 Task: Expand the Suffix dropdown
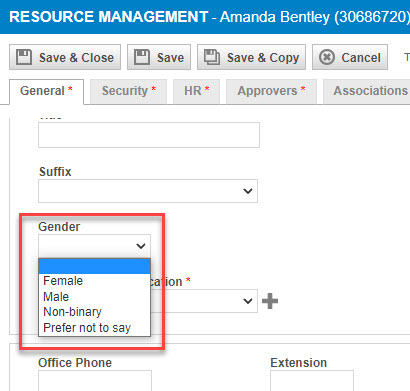(x=148, y=191)
